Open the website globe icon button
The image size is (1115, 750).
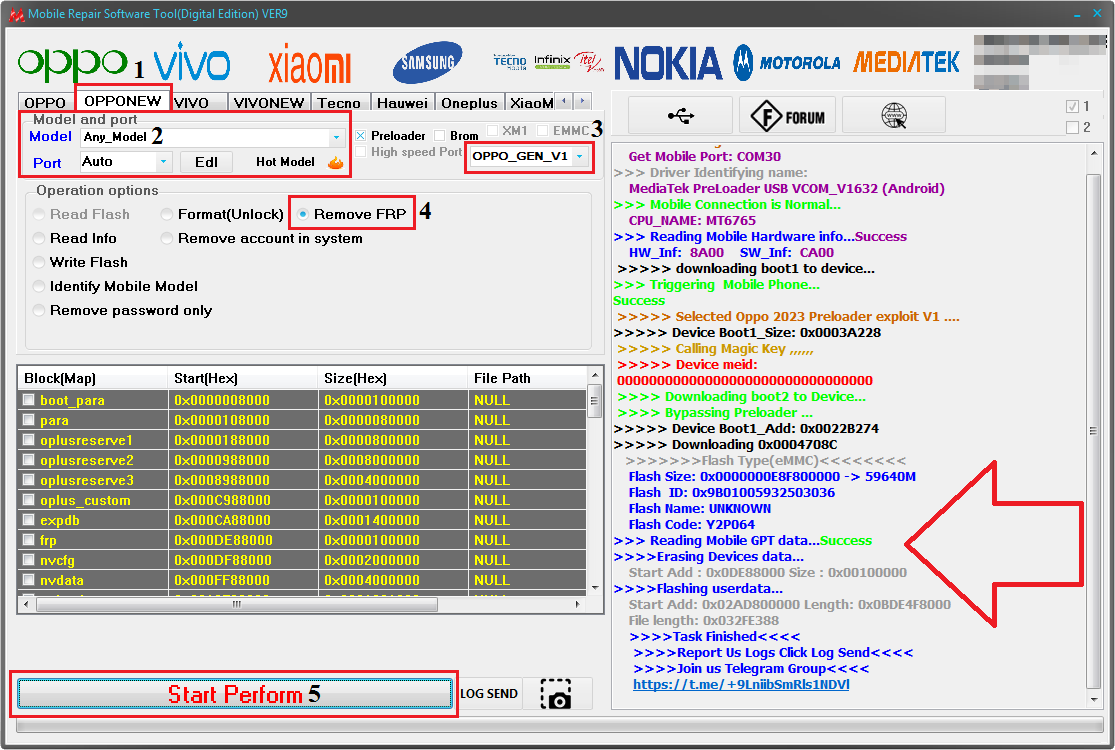894,115
